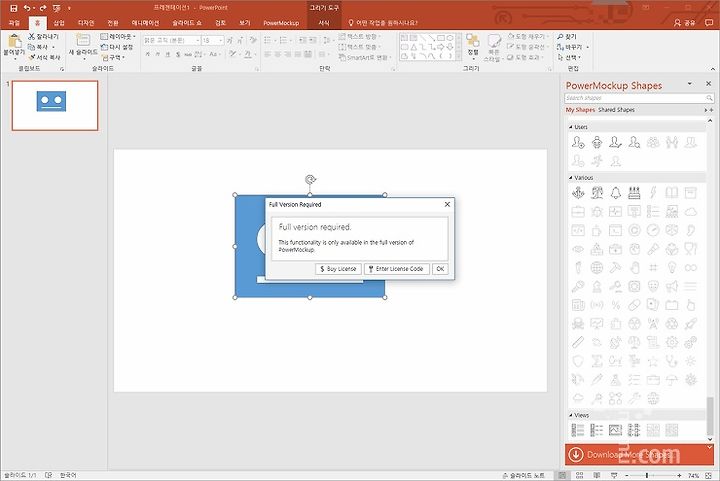Insert the user-with-search shape from Users
This screenshot has width=720, height=481.
635,142
